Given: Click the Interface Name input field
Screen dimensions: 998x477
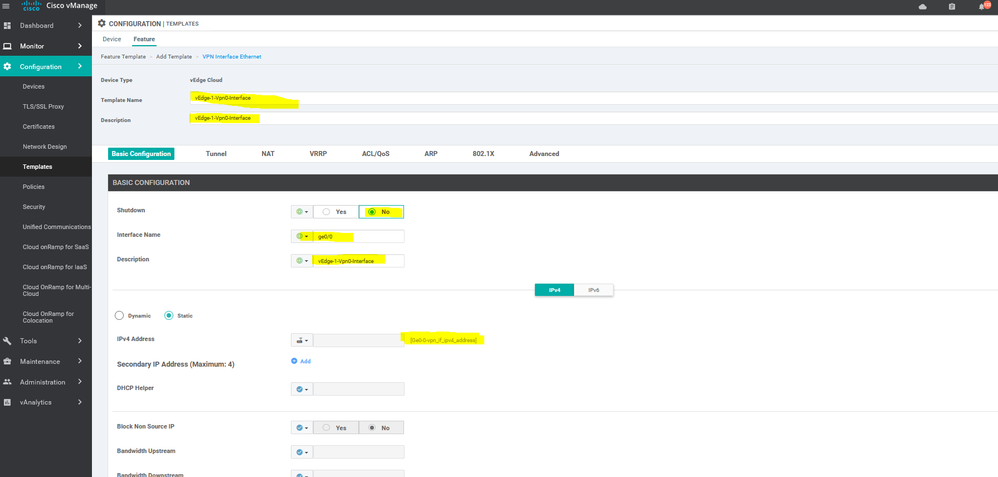Looking at the screenshot, I should [358, 236].
